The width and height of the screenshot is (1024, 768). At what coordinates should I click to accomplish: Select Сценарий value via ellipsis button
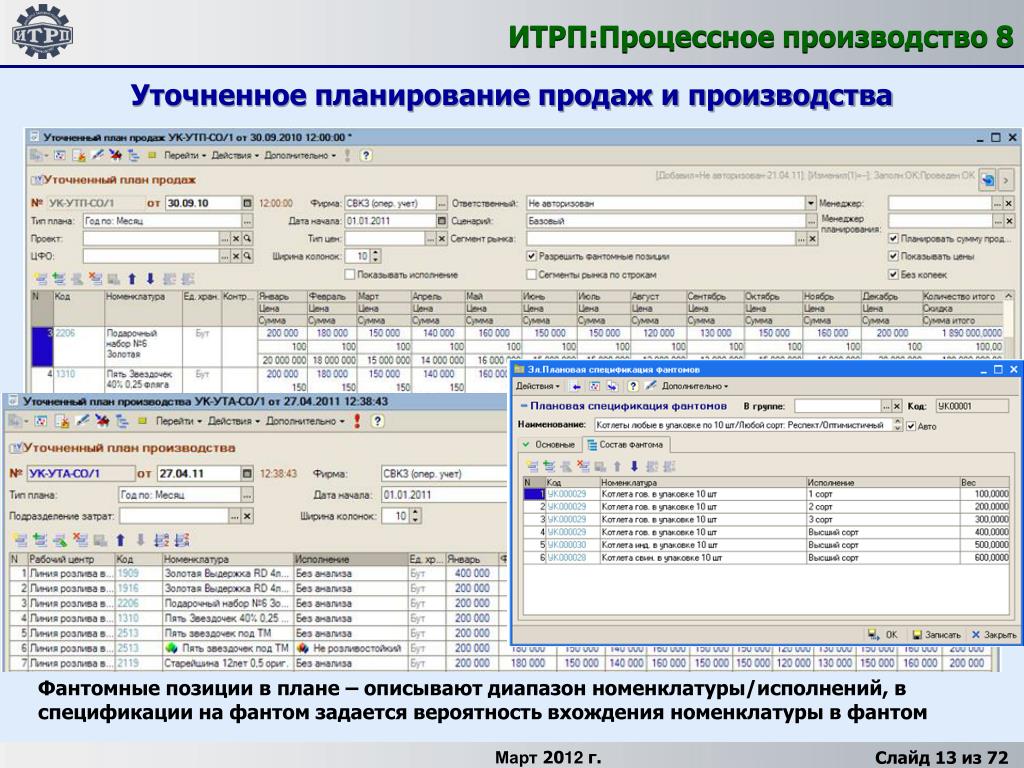coord(811,221)
